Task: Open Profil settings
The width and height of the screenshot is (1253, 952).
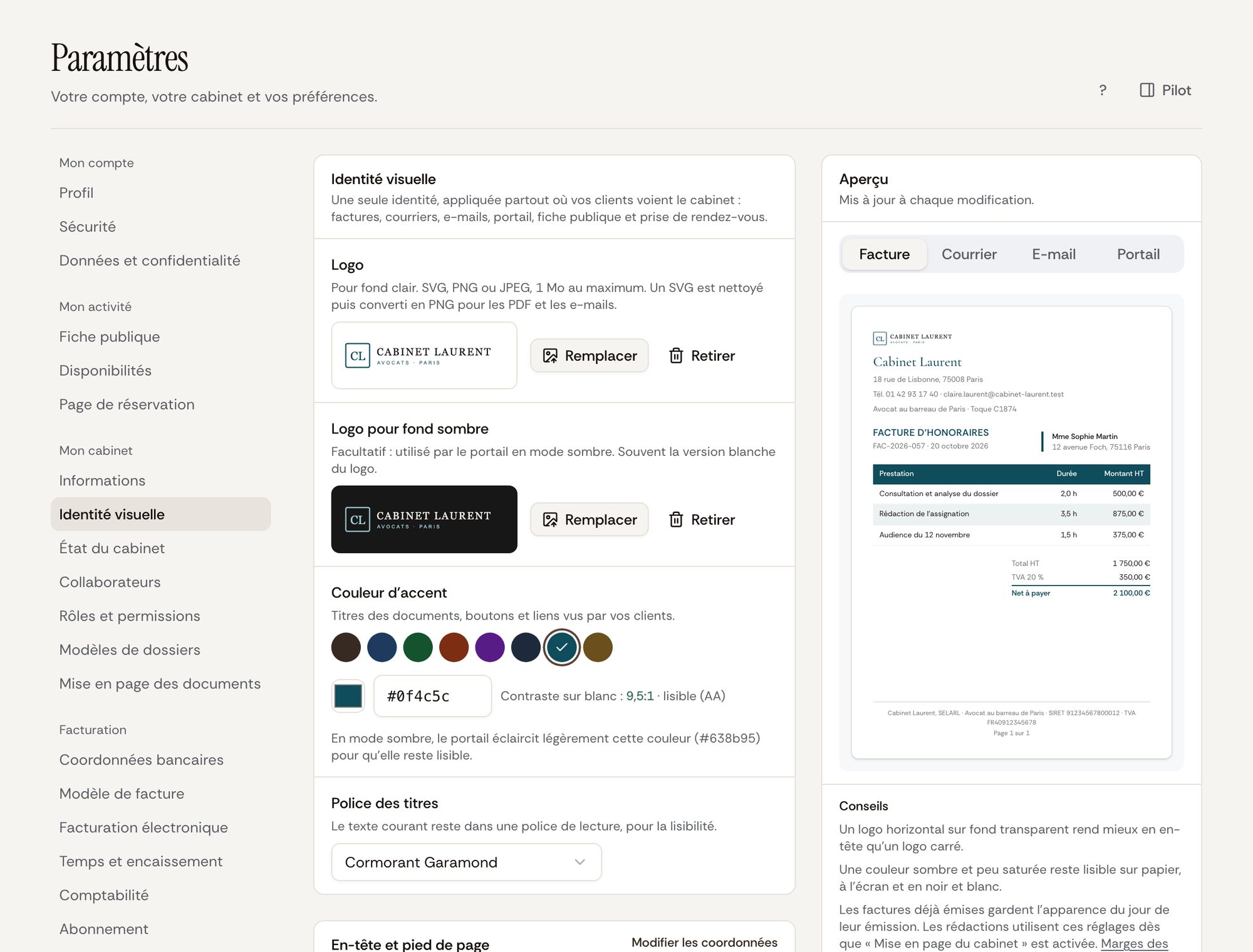Action: tap(160, 193)
